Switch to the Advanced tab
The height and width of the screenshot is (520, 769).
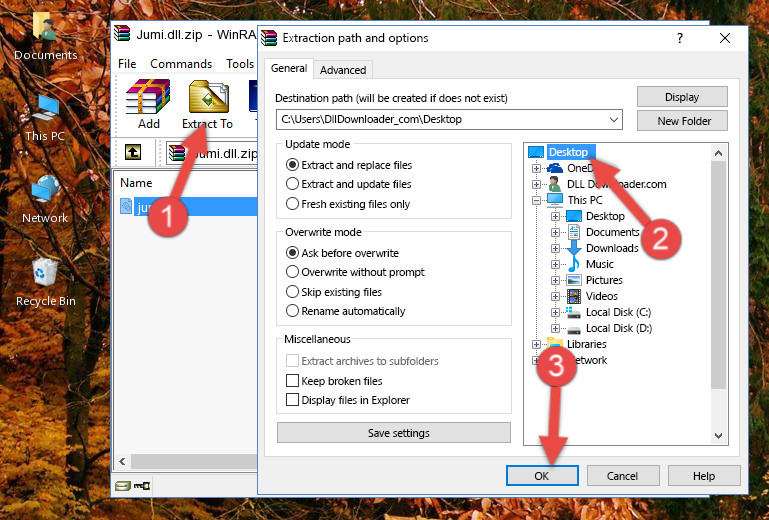343,70
